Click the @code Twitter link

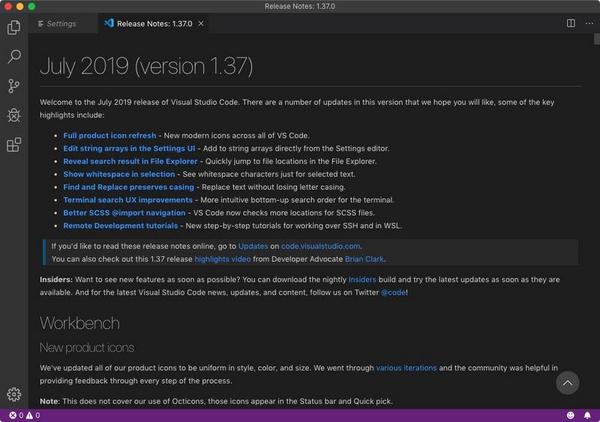coord(393,293)
